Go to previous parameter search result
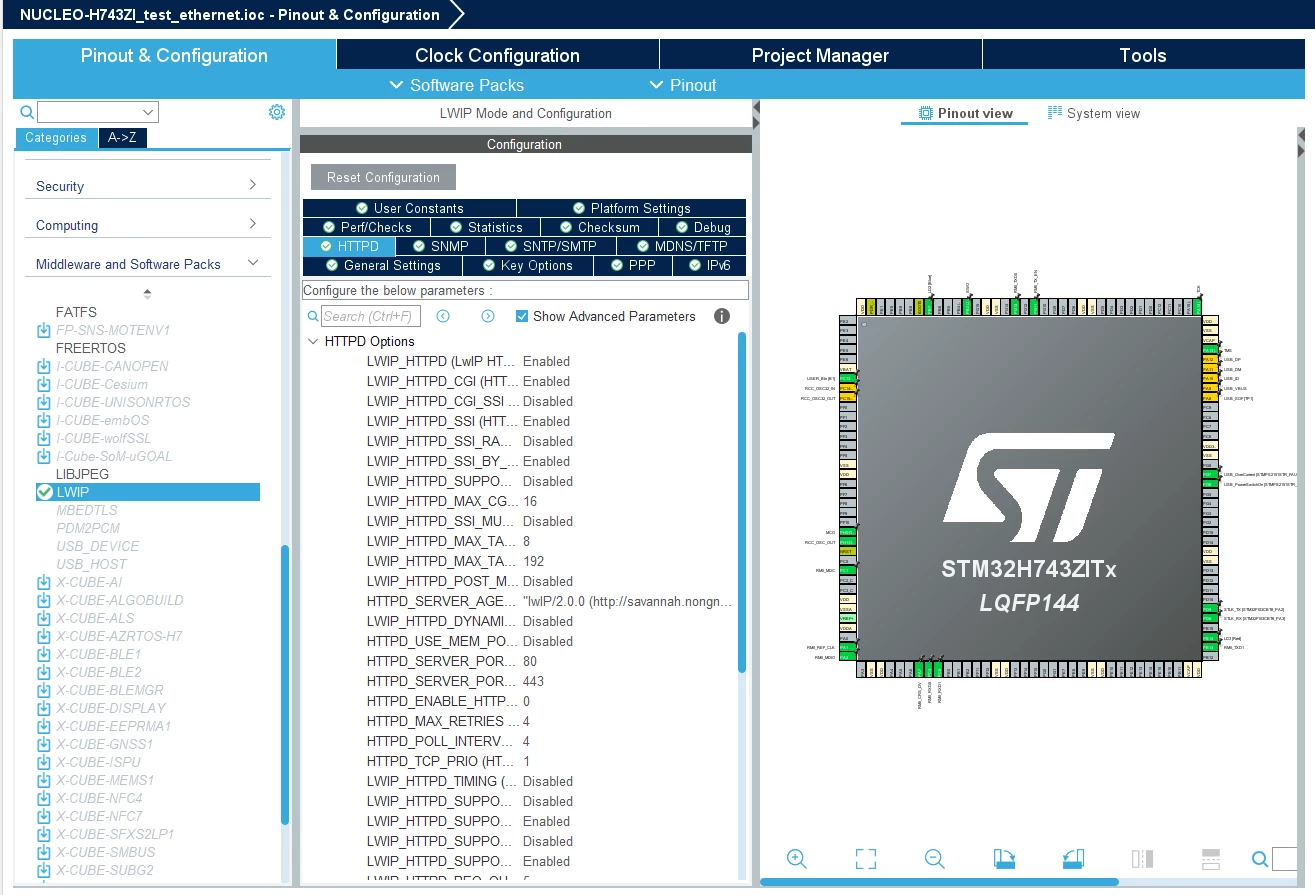Screen dimensions: 1315x895 pos(443,316)
